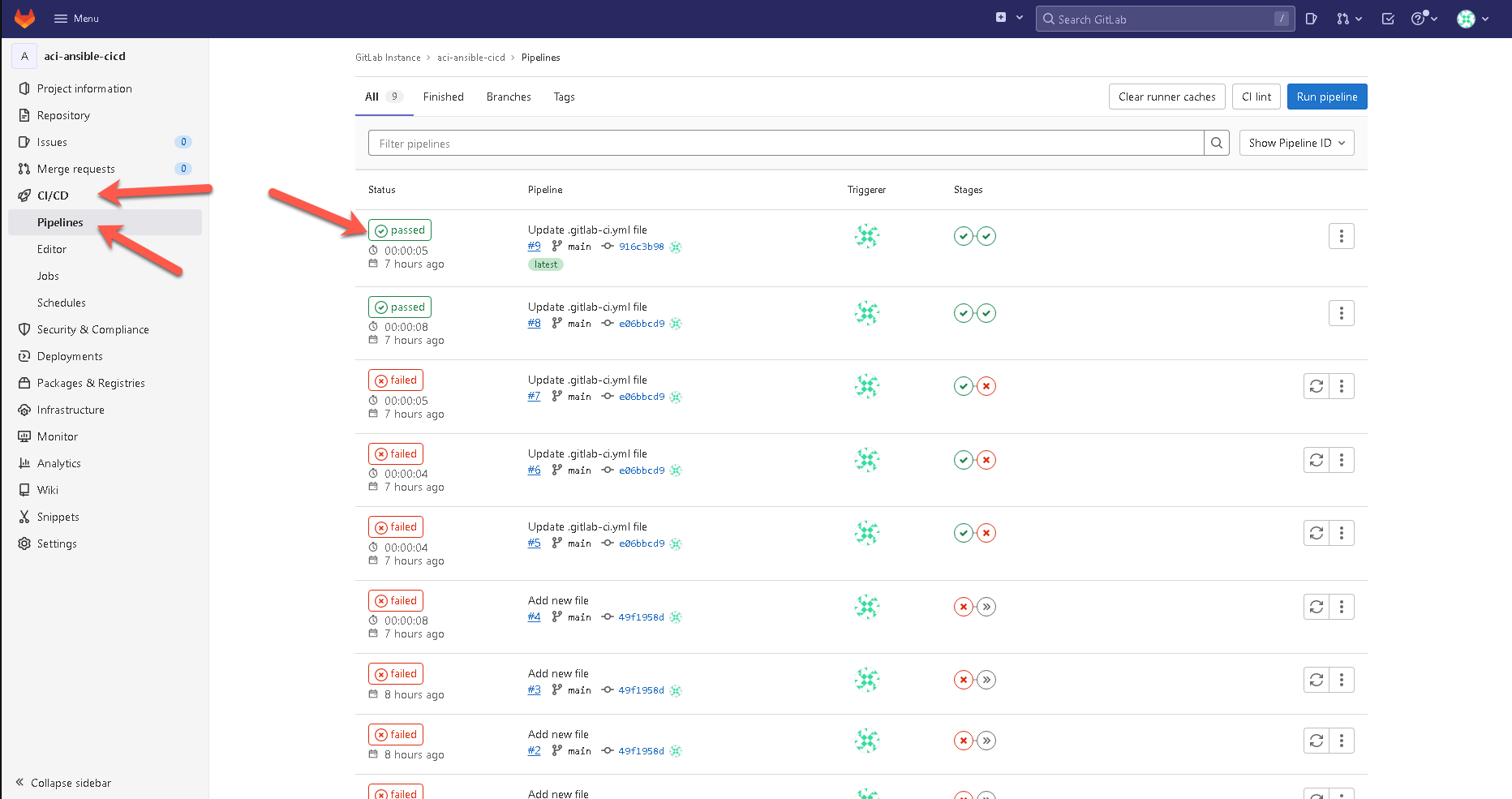Click failed stage icon of pipeline #3
1512x799 pixels.
point(963,680)
